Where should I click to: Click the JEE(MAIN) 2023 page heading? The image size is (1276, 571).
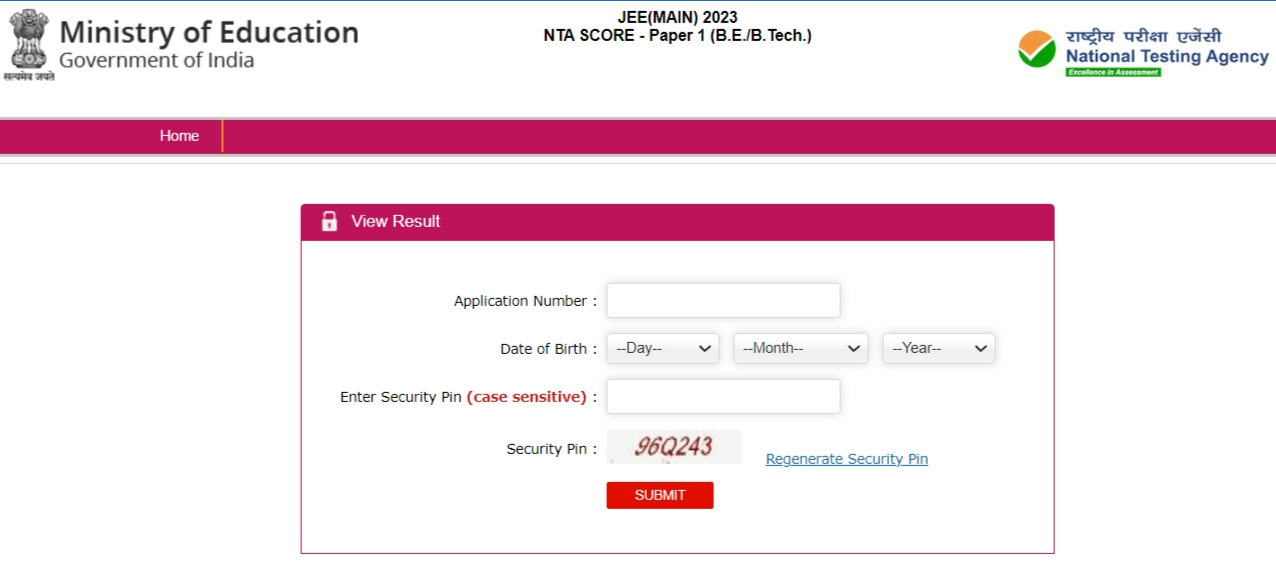pos(677,18)
